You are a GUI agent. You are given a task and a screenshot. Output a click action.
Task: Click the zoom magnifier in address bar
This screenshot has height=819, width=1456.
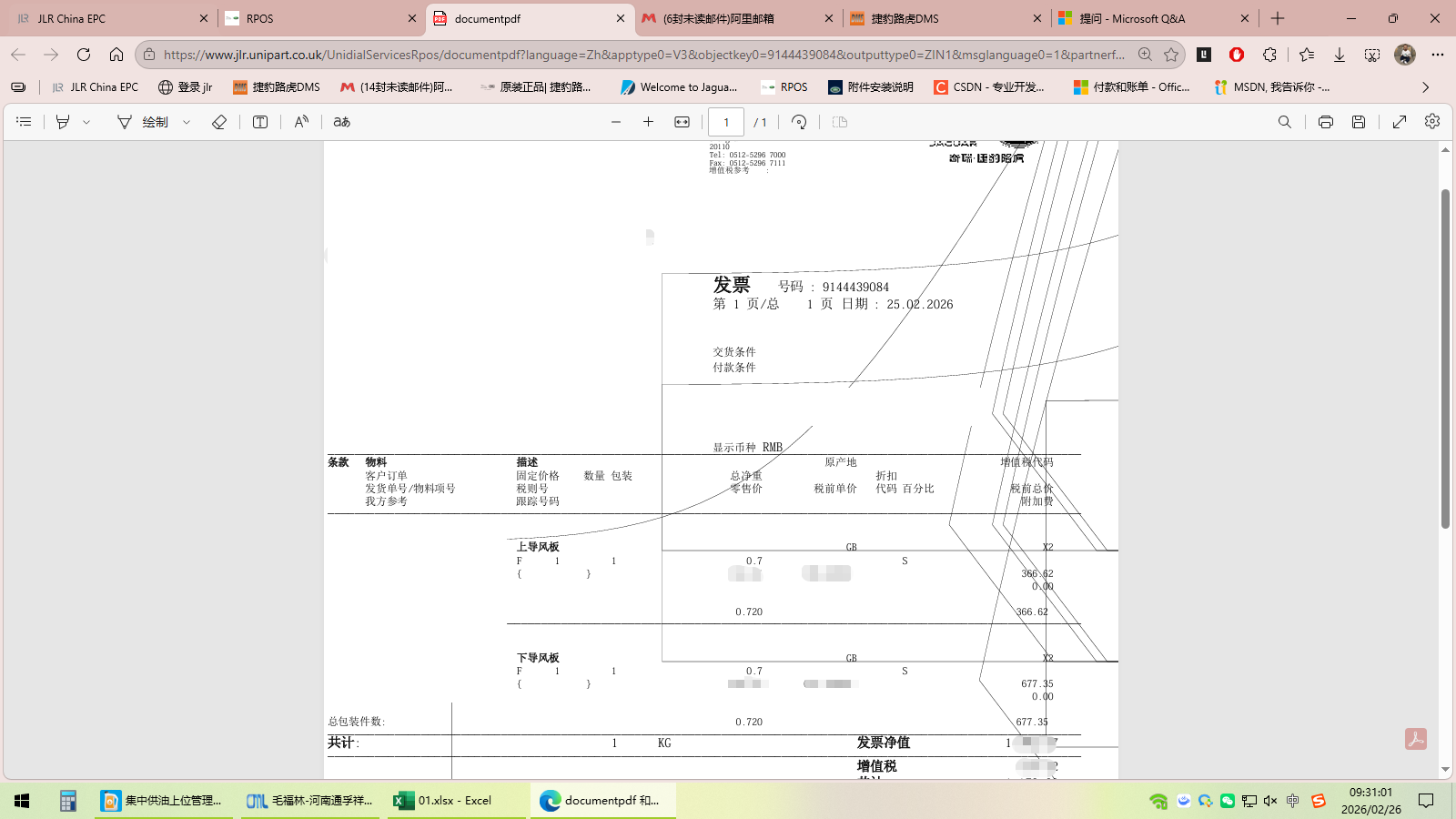click(1145, 55)
